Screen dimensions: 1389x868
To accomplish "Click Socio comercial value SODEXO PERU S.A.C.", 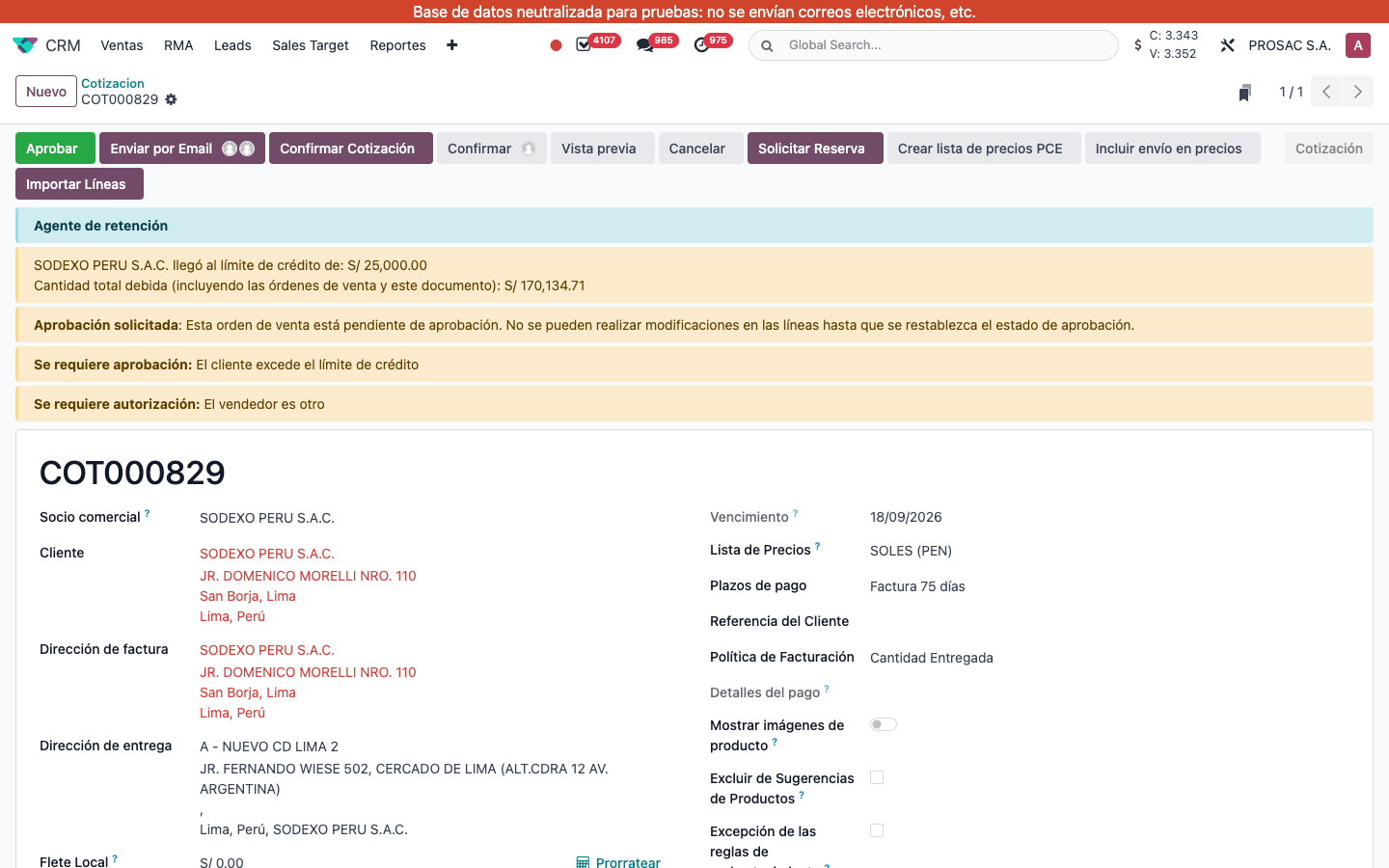I will [x=267, y=518].
